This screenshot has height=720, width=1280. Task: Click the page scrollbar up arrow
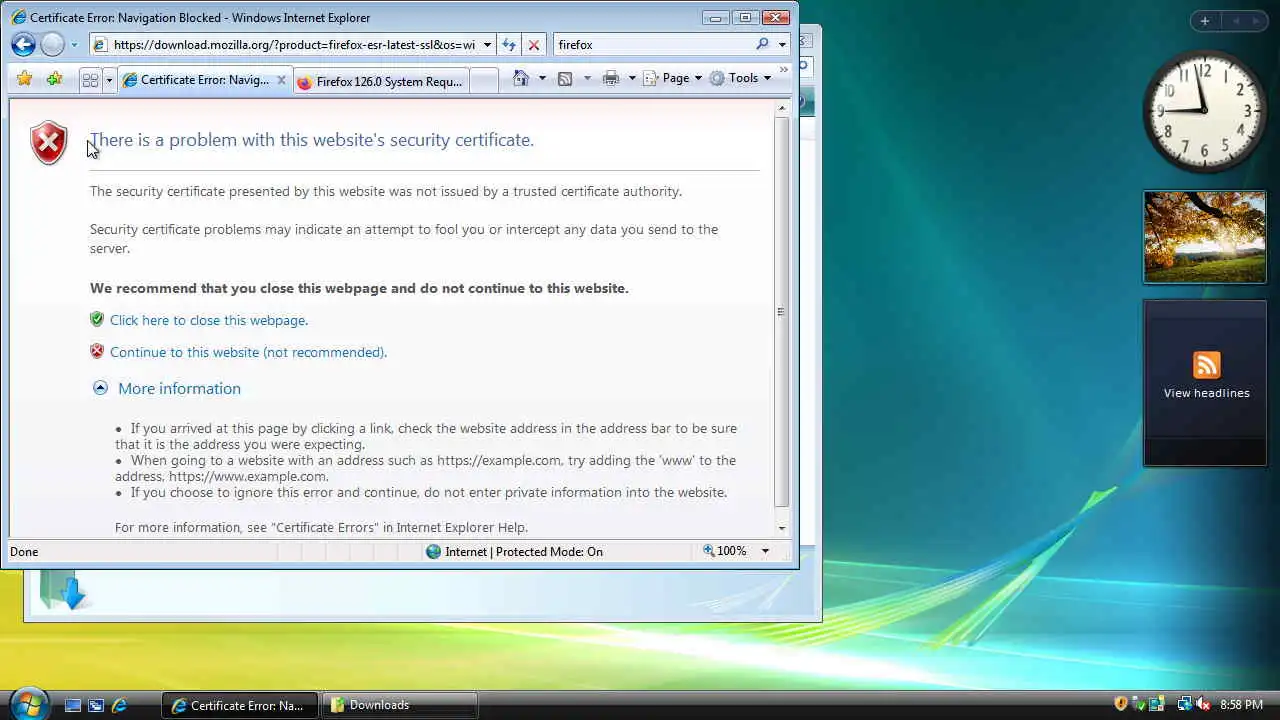pos(782,106)
